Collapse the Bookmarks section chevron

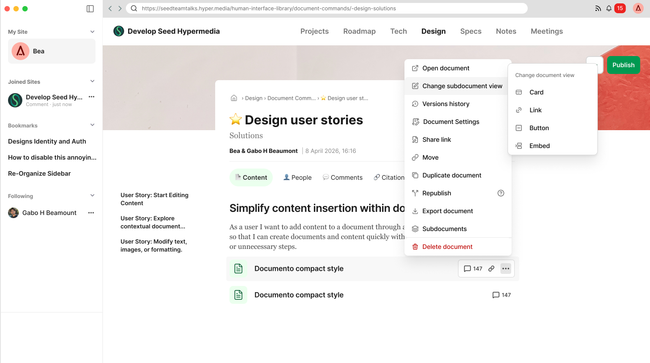92,125
